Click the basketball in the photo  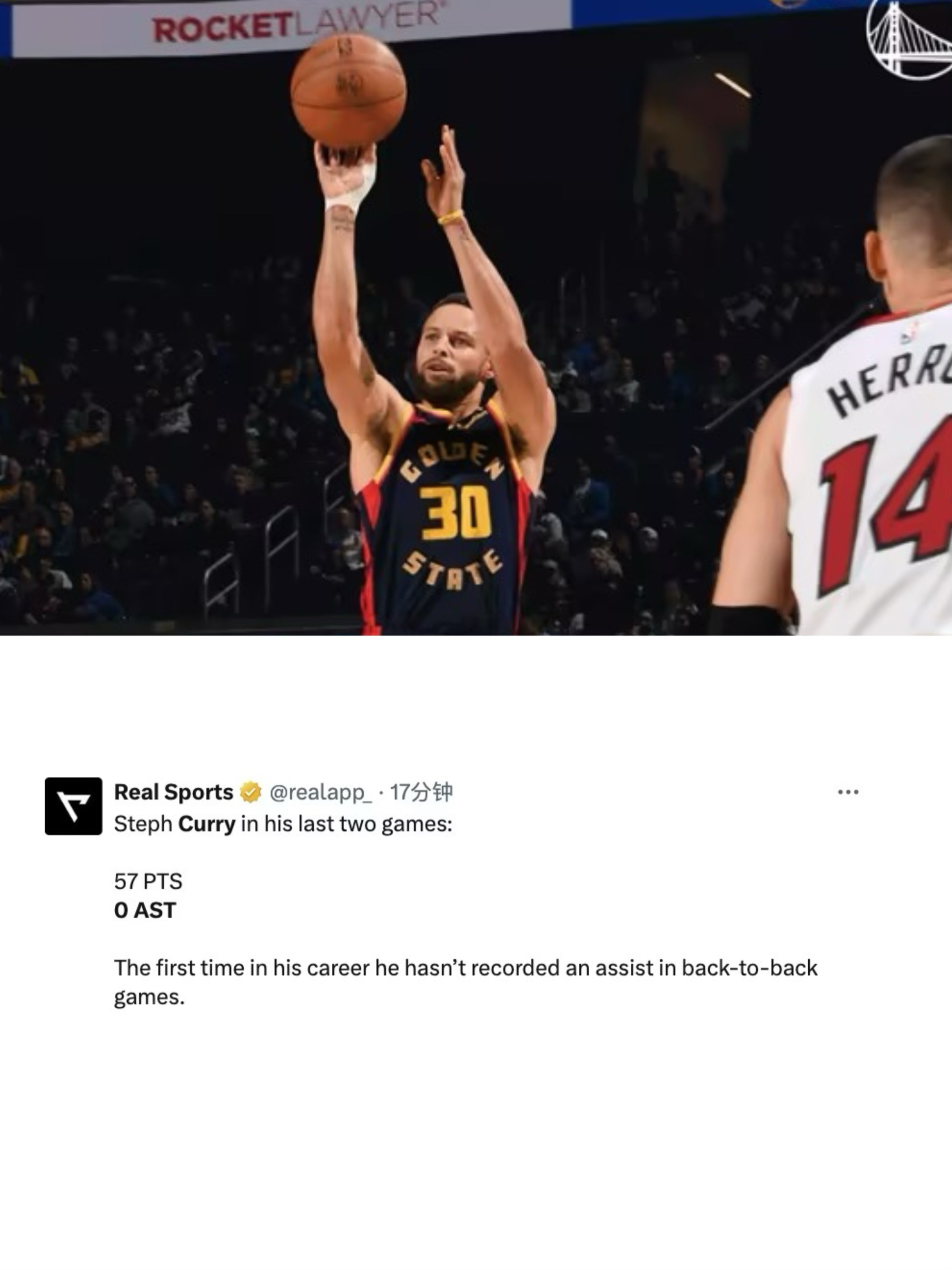pyautogui.click(x=348, y=90)
